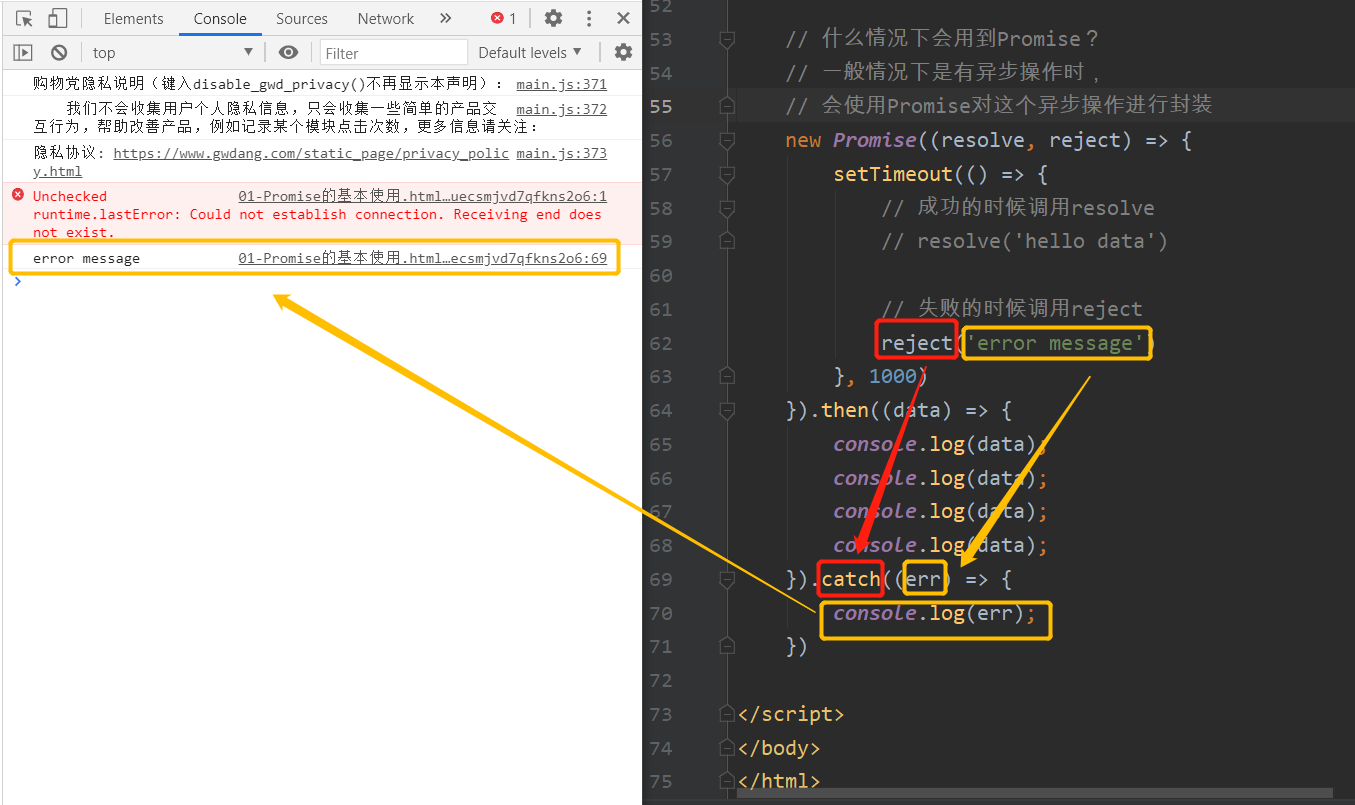Click 'error message' console log text
Image resolution: width=1355 pixels, height=805 pixels.
86,258
